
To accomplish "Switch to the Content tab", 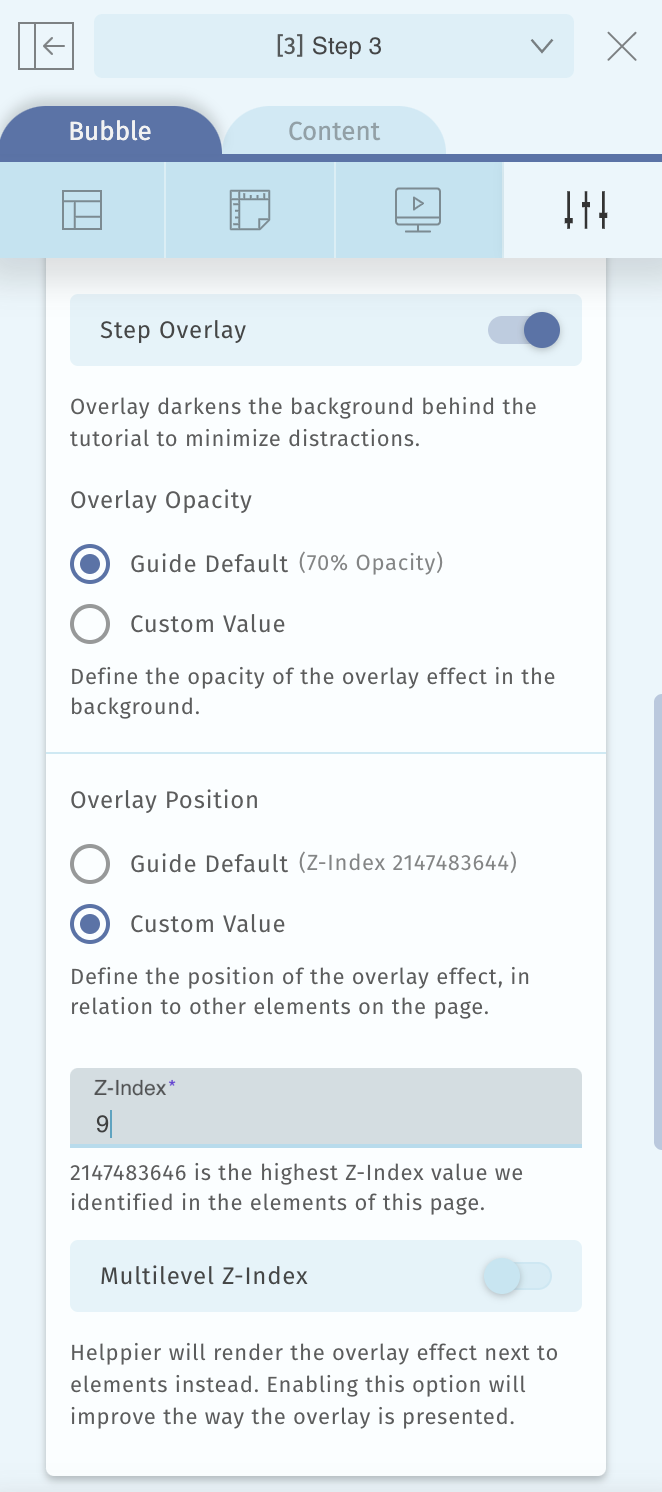I will (x=334, y=132).
